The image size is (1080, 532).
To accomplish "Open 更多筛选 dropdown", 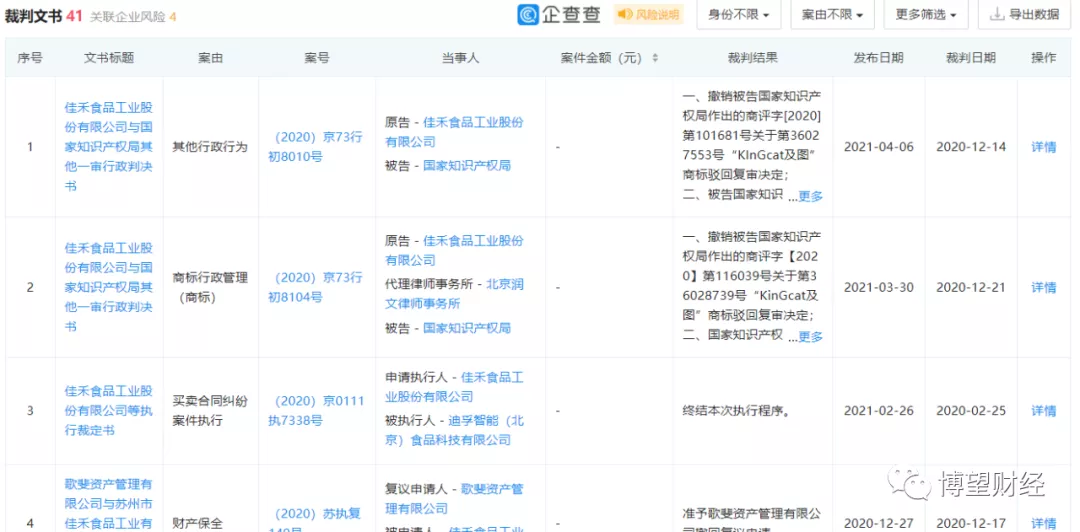I will coord(926,14).
